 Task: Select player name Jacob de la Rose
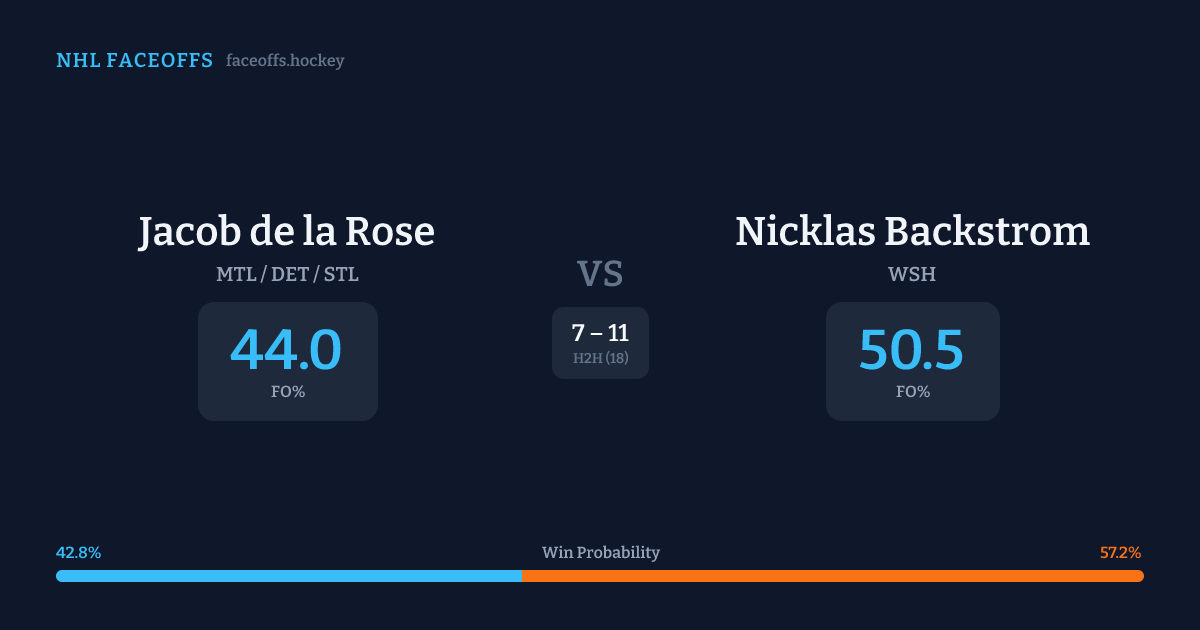(287, 232)
